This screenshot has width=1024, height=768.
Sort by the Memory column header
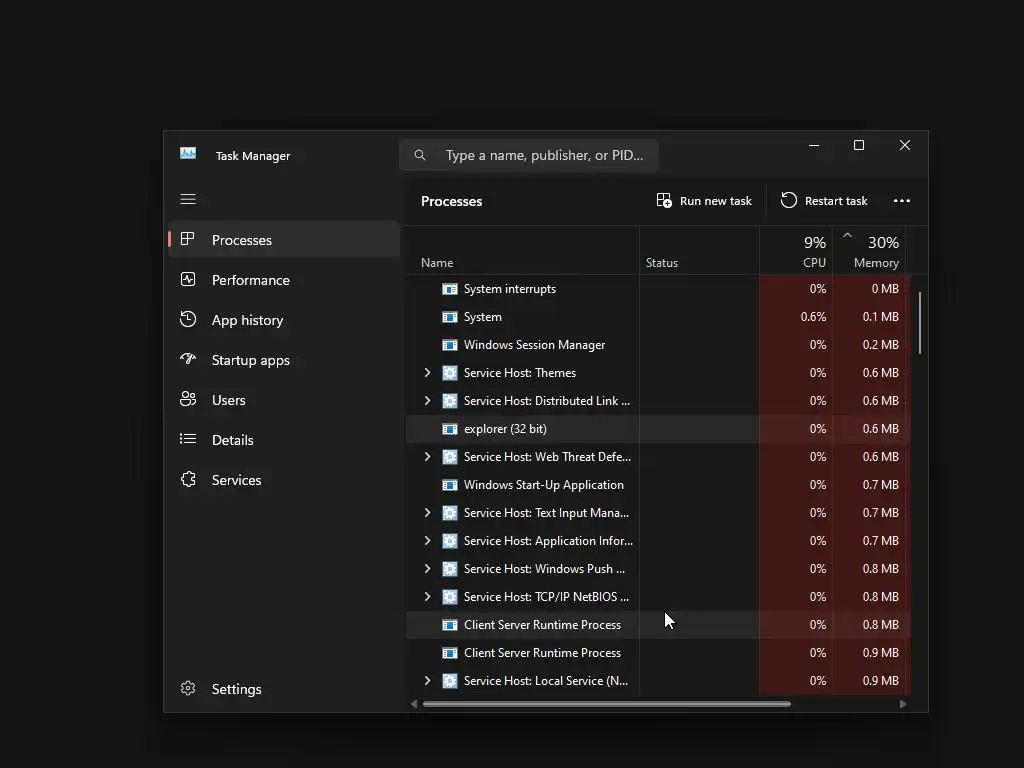(869, 250)
